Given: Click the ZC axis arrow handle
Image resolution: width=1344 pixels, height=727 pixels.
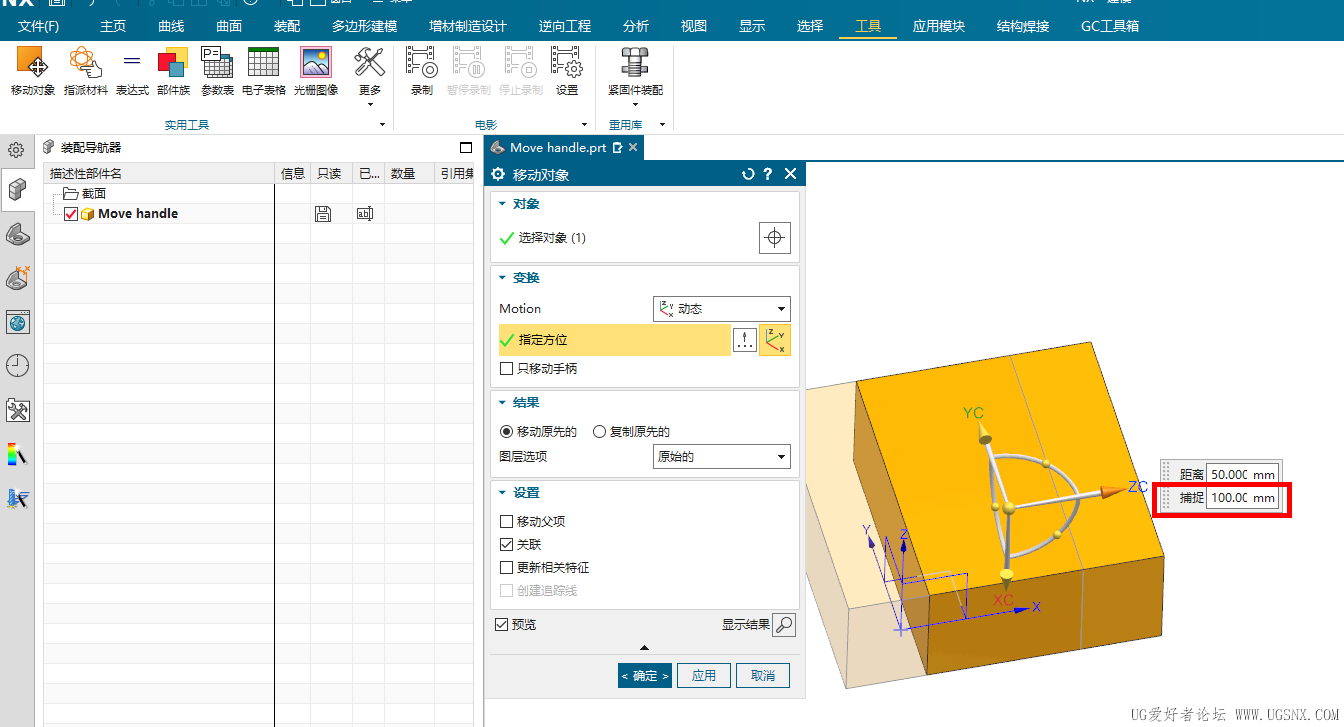Looking at the screenshot, I should click(x=1112, y=492).
